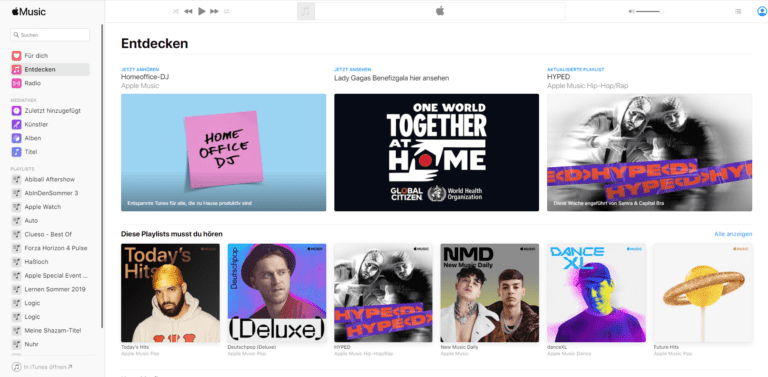Open the account profile icon
The width and height of the screenshot is (768, 377).
[762, 11]
